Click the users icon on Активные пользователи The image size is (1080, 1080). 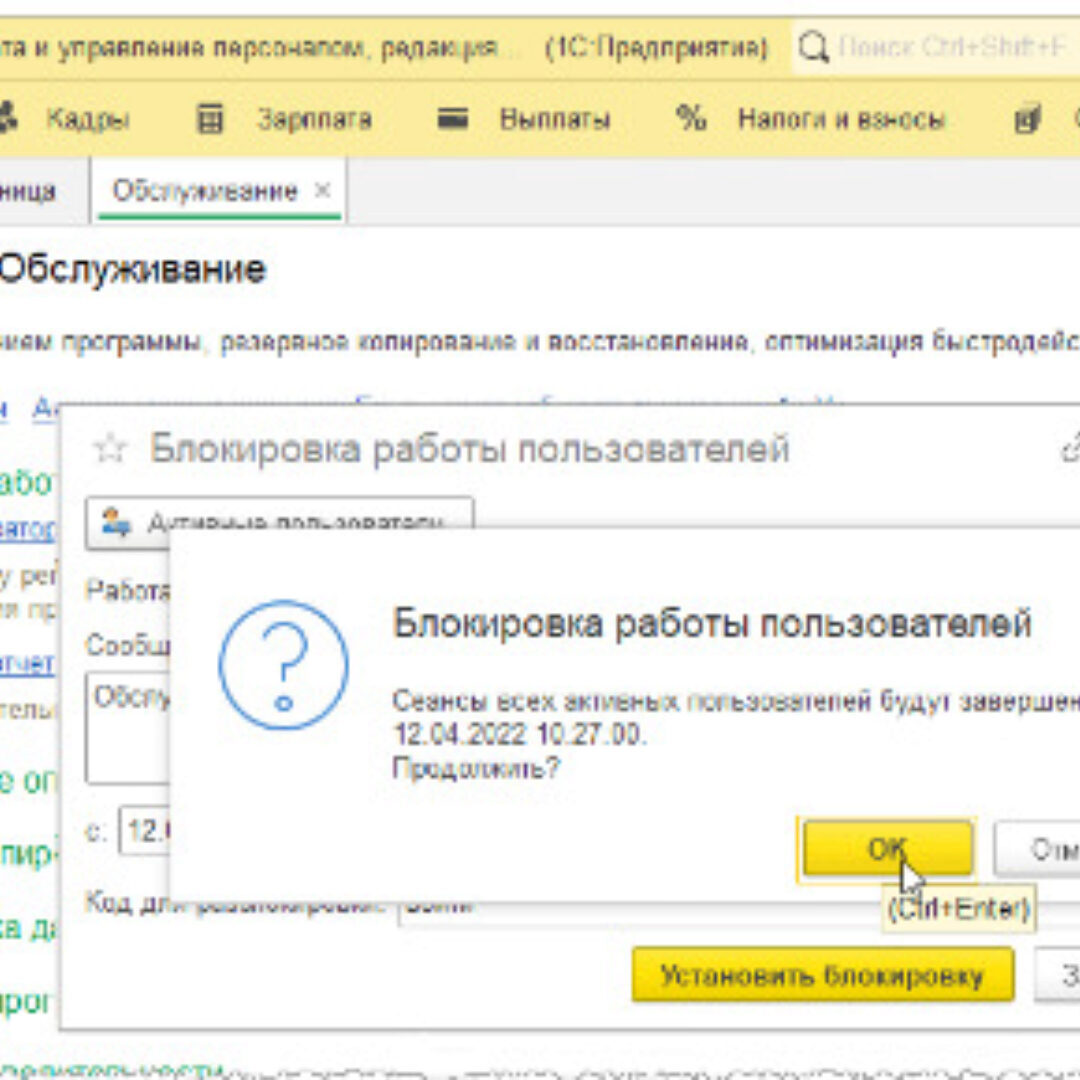pyautogui.click(x=117, y=523)
